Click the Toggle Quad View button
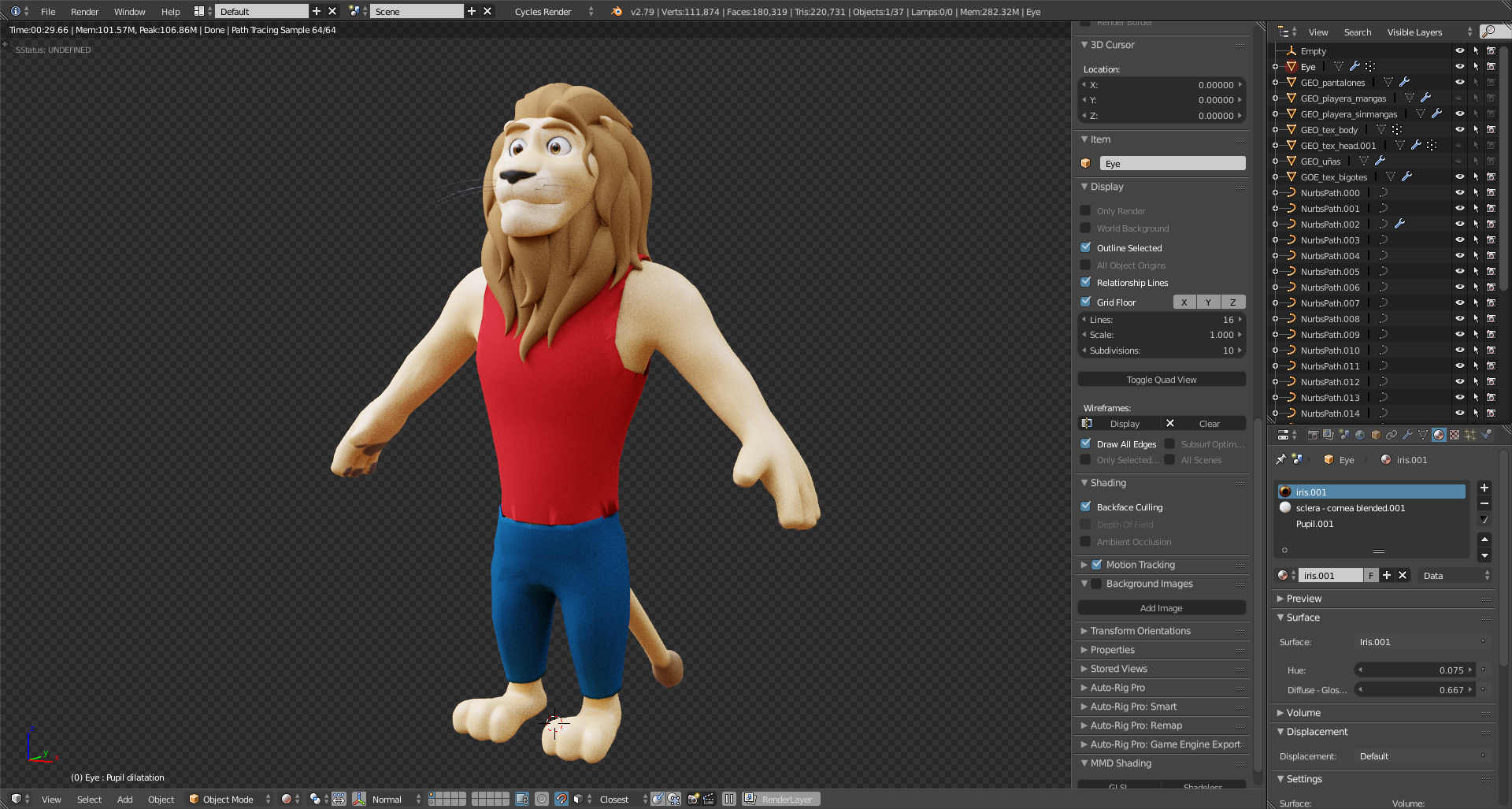This screenshot has width=1512, height=809. 1162,380
